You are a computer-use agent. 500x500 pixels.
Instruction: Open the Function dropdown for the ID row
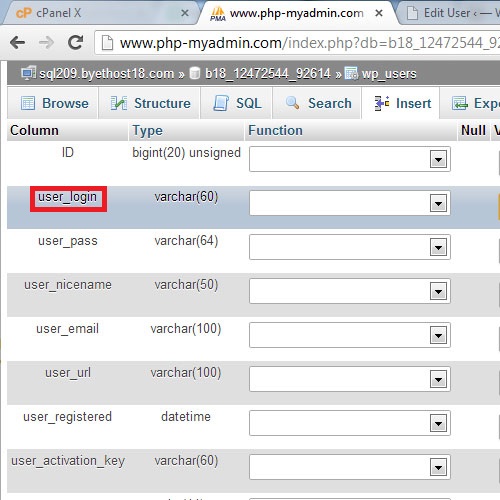pyautogui.click(x=350, y=159)
